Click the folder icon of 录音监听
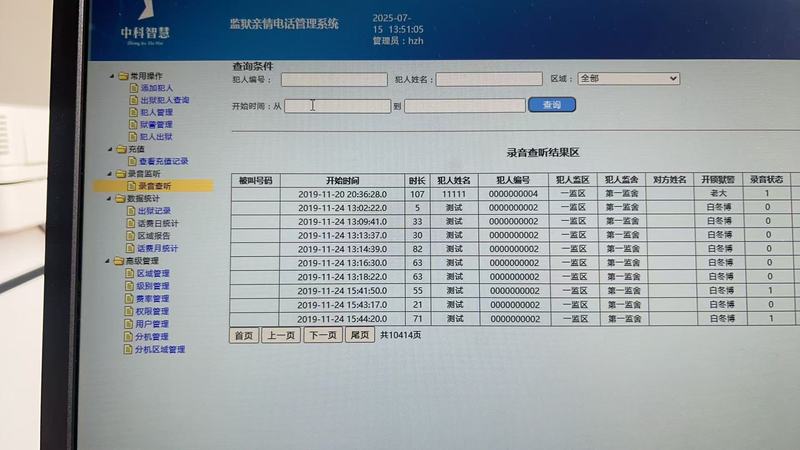 point(121,173)
